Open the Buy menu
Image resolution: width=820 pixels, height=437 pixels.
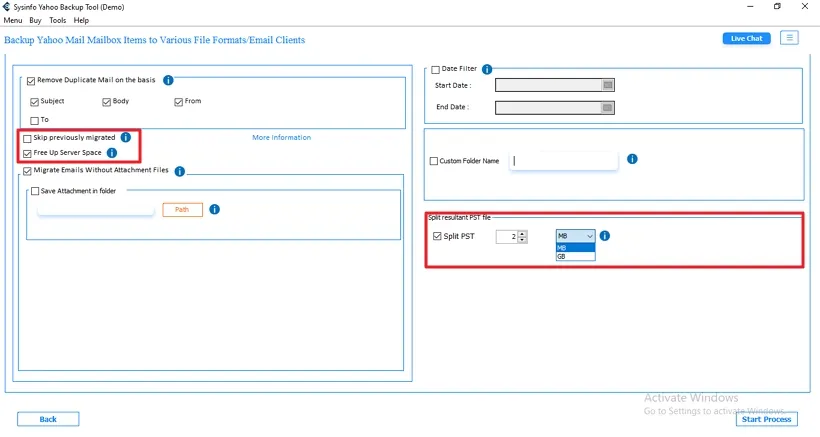point(35,20)
